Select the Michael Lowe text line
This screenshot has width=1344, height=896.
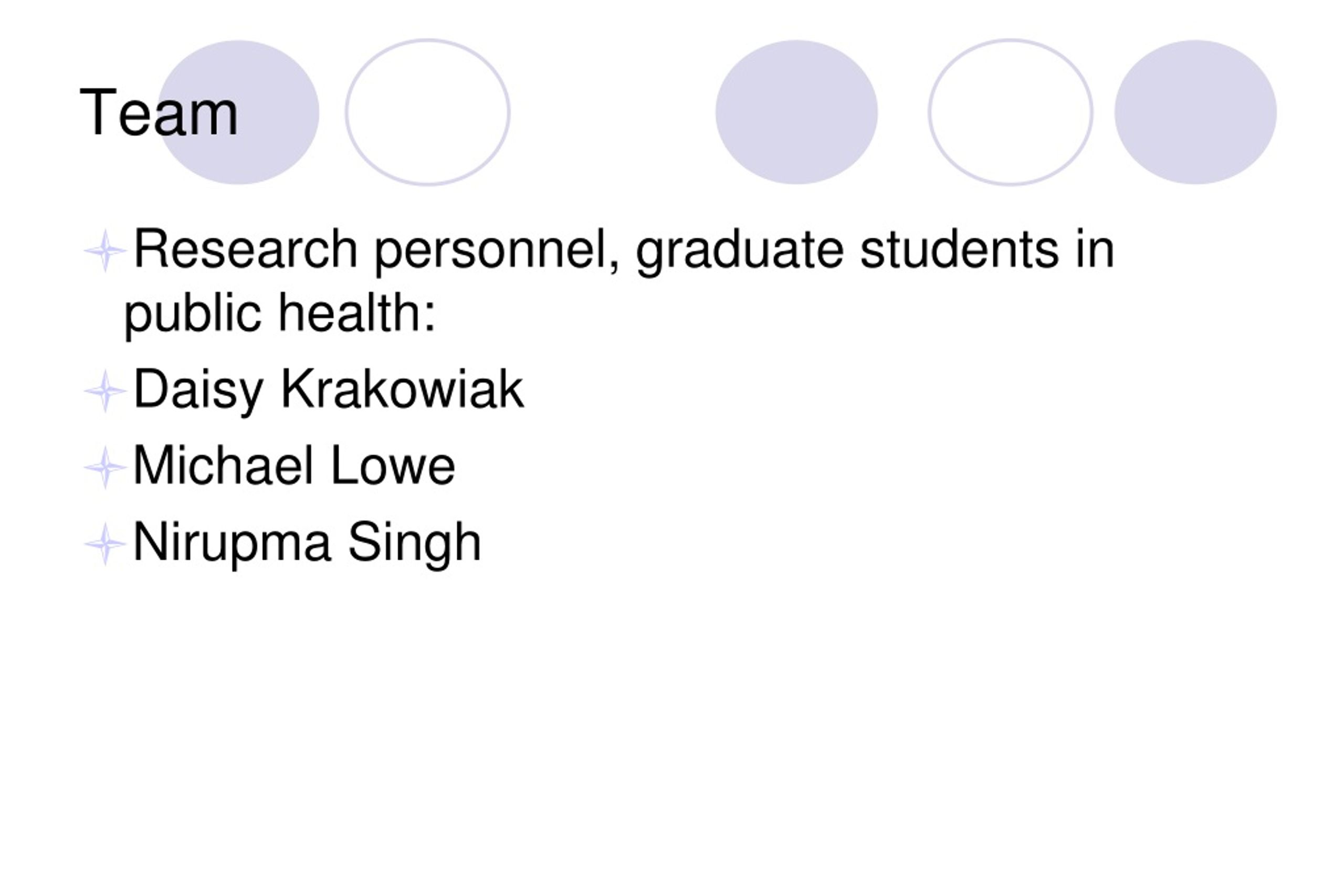pos(295,466)
